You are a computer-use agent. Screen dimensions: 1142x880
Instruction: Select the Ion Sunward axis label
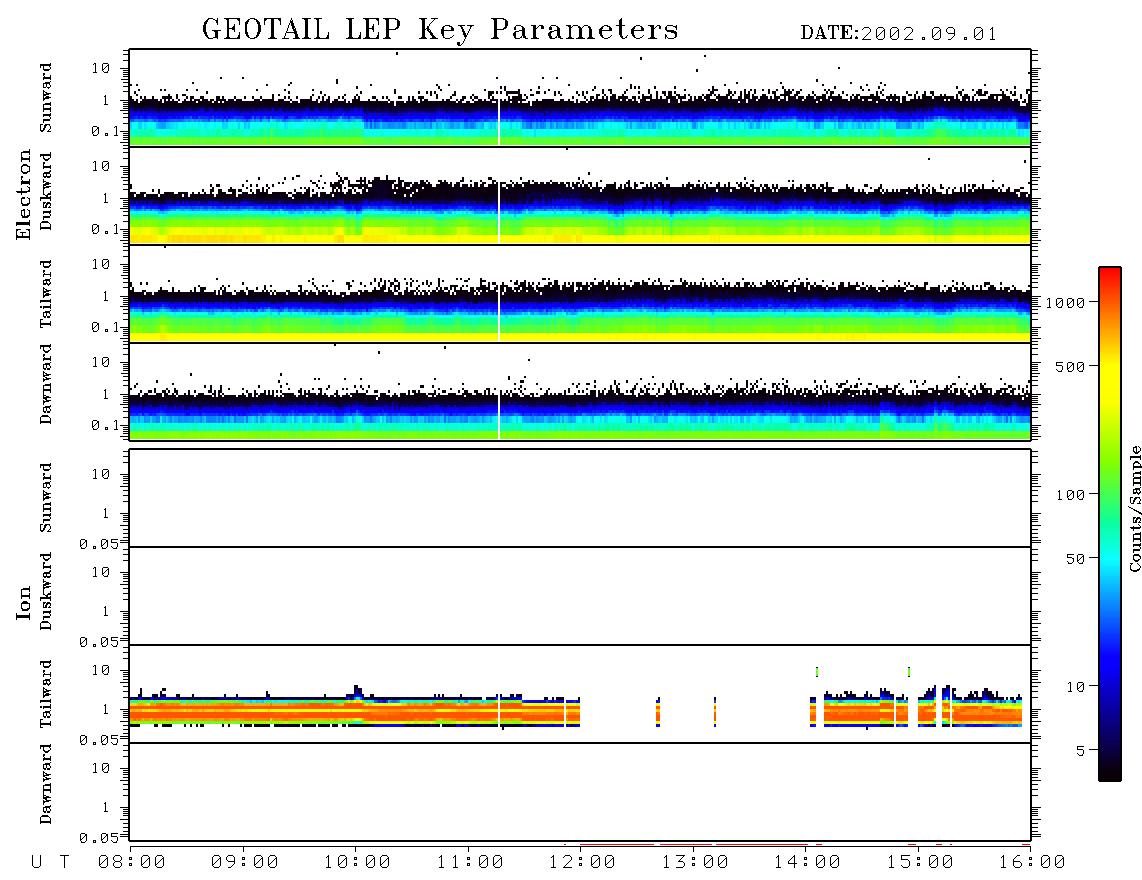coord(46,498)
